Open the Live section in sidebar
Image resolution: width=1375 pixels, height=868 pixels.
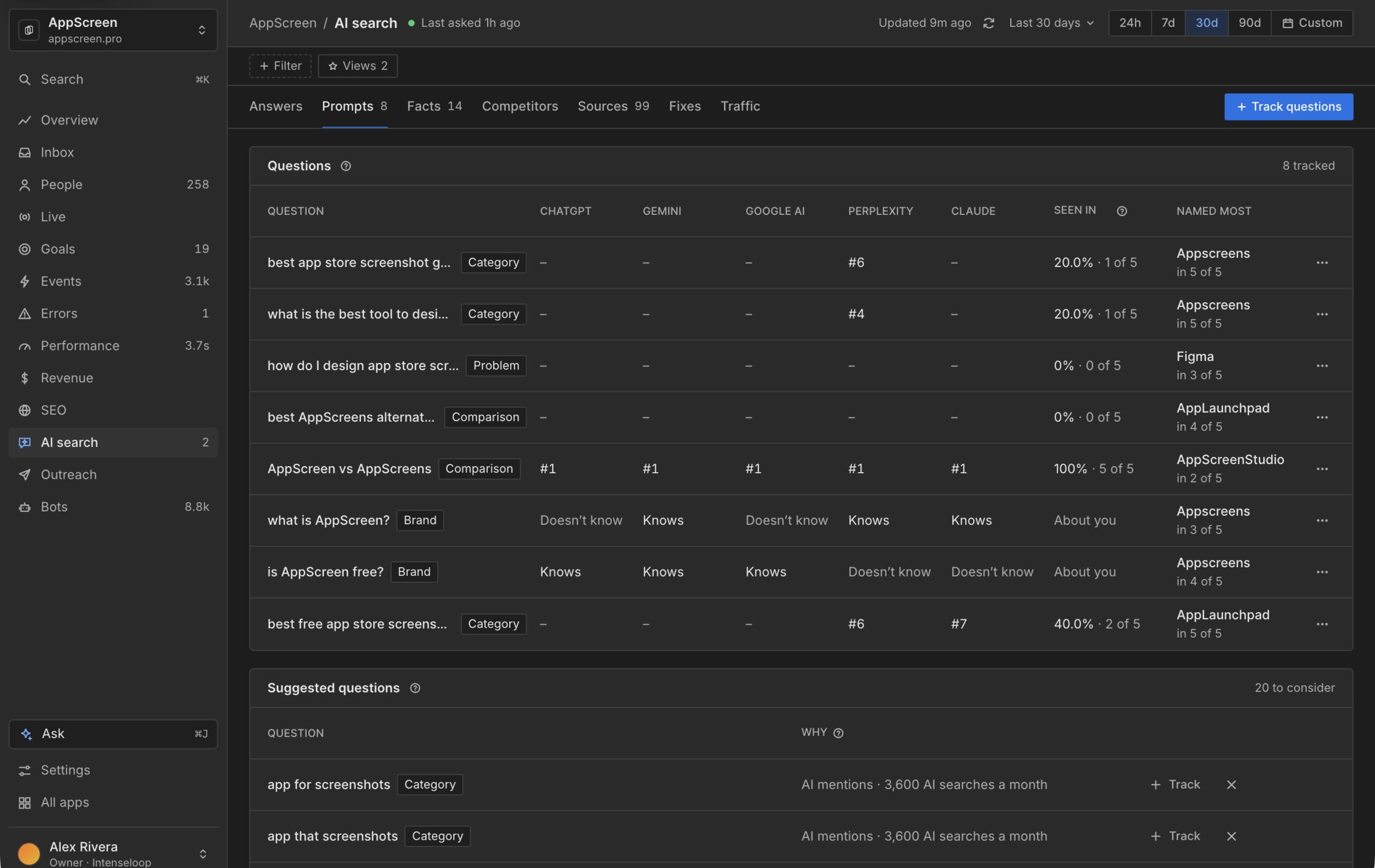coord(113,217)
